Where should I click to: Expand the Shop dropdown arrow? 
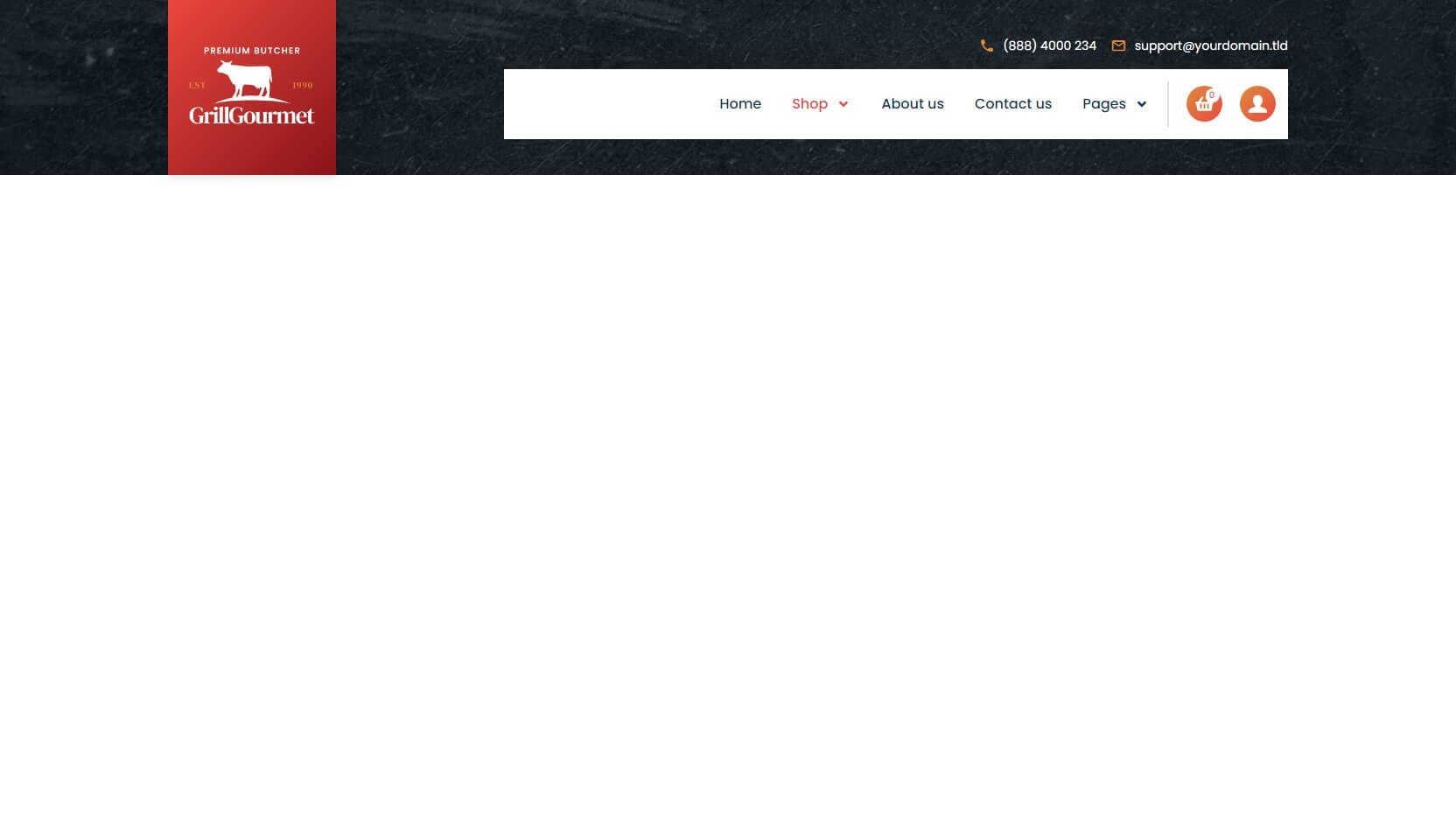click(x=843, y=104)
